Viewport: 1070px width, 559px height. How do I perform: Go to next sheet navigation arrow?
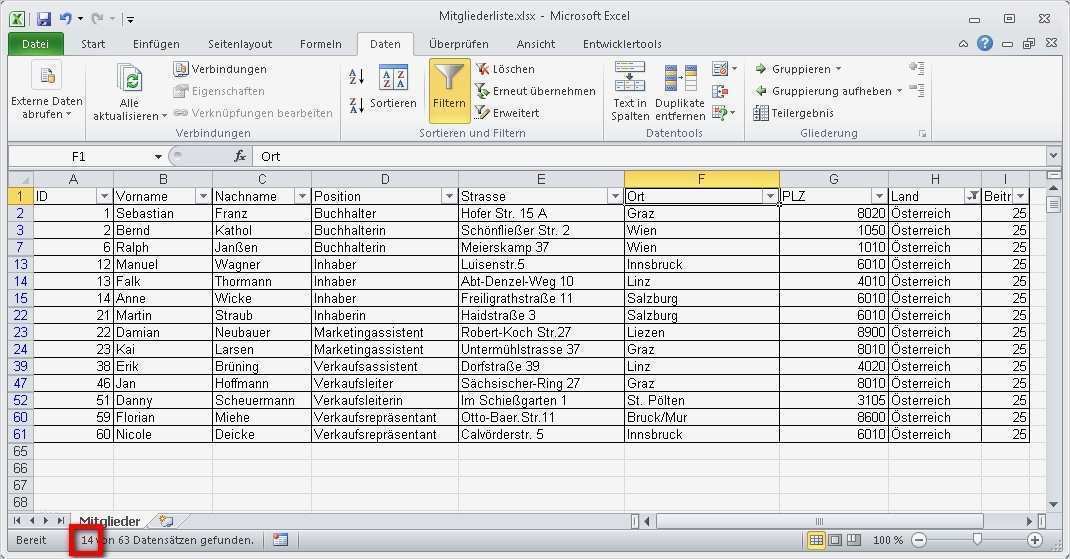click(x=46, y=521)
